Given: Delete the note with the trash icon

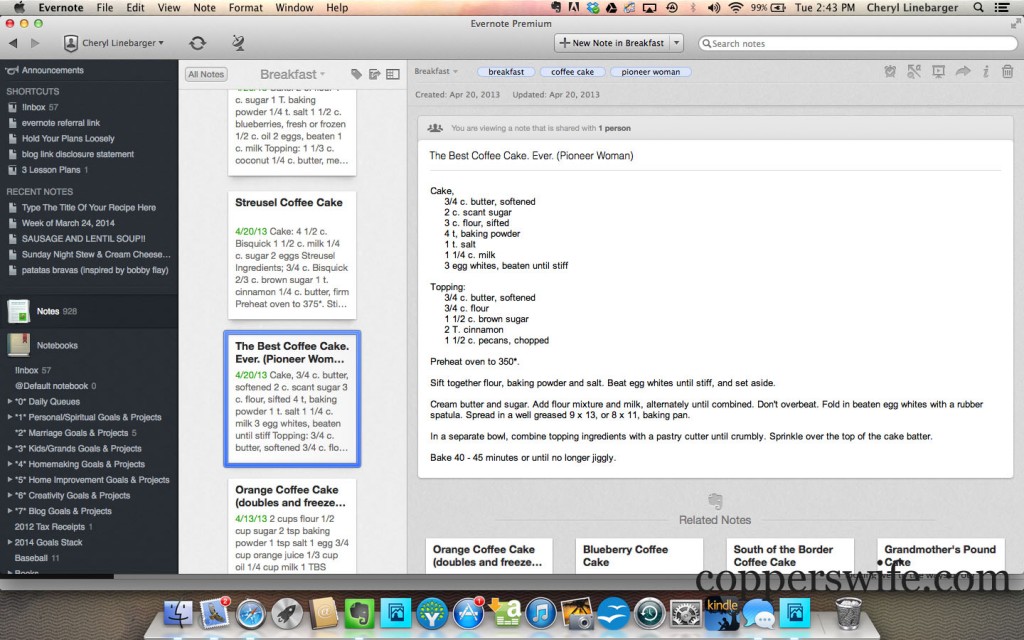Looking at the screenshot, I should [x=1007, y=71].
